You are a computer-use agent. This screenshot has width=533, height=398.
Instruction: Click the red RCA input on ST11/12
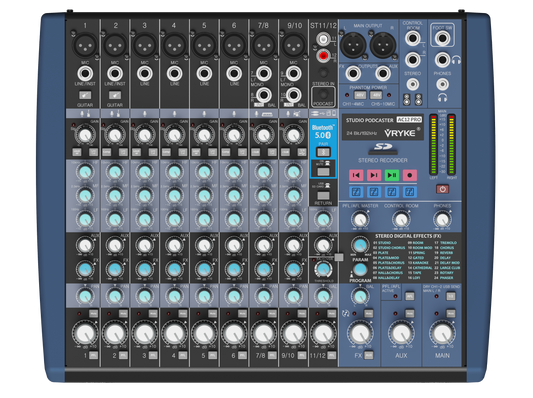[323, 56]
